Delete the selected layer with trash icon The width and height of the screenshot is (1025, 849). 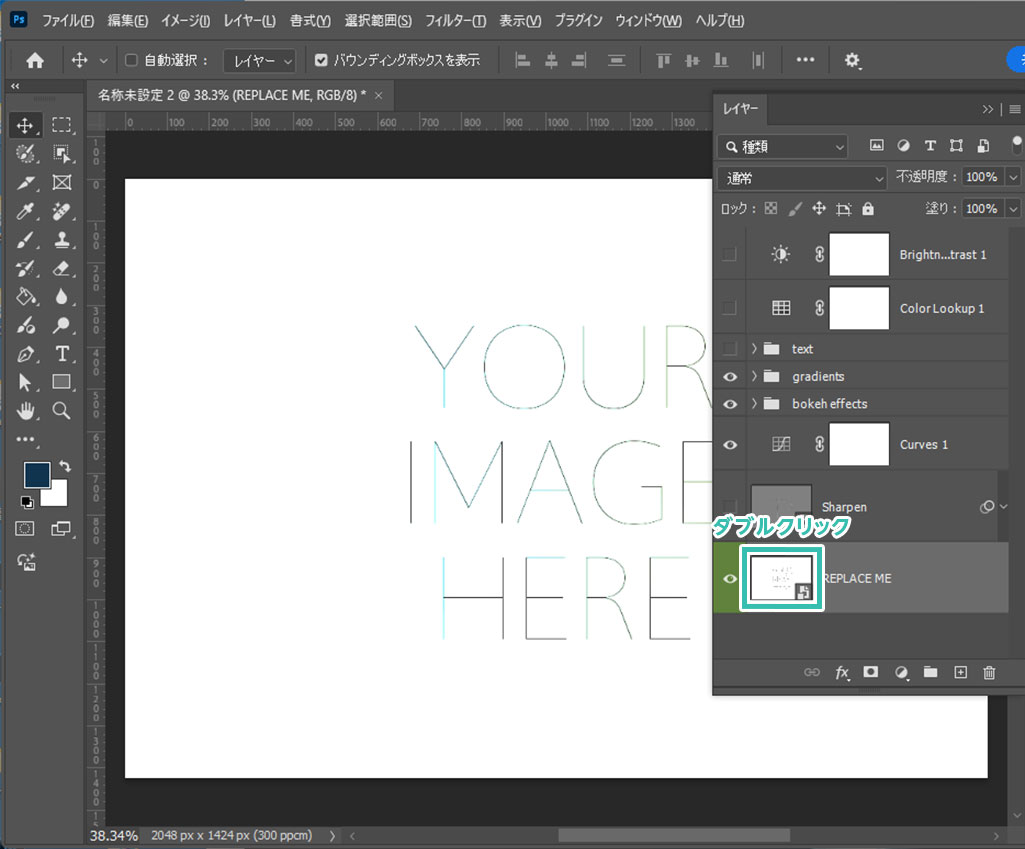tap(989, 672)
